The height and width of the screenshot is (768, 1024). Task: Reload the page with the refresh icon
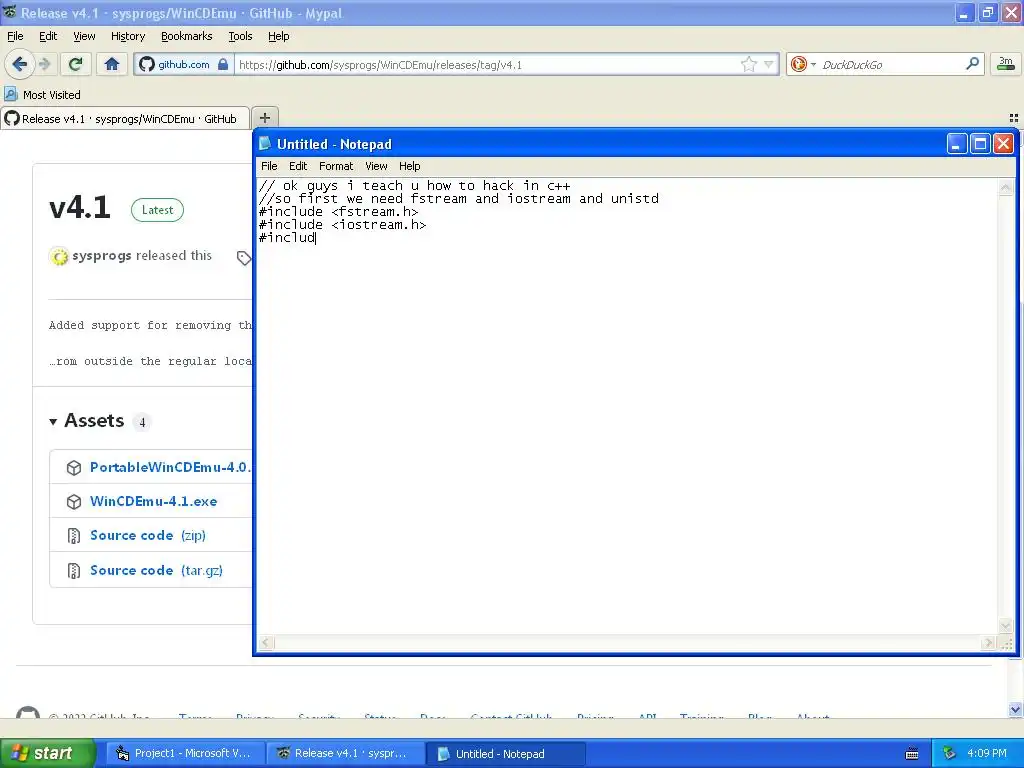pos(75,64)
